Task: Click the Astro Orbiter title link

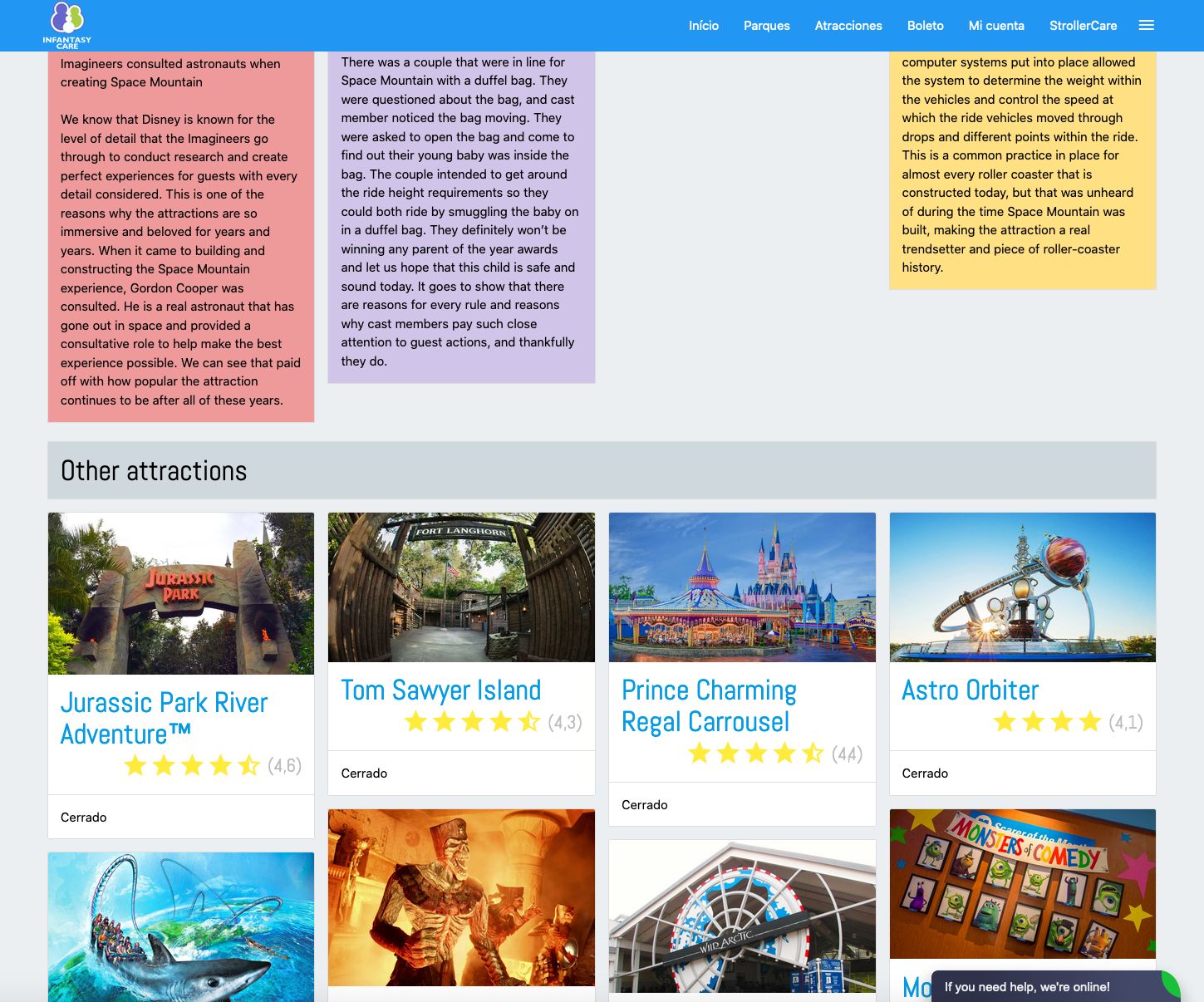Action: click(x=970, y=690)
